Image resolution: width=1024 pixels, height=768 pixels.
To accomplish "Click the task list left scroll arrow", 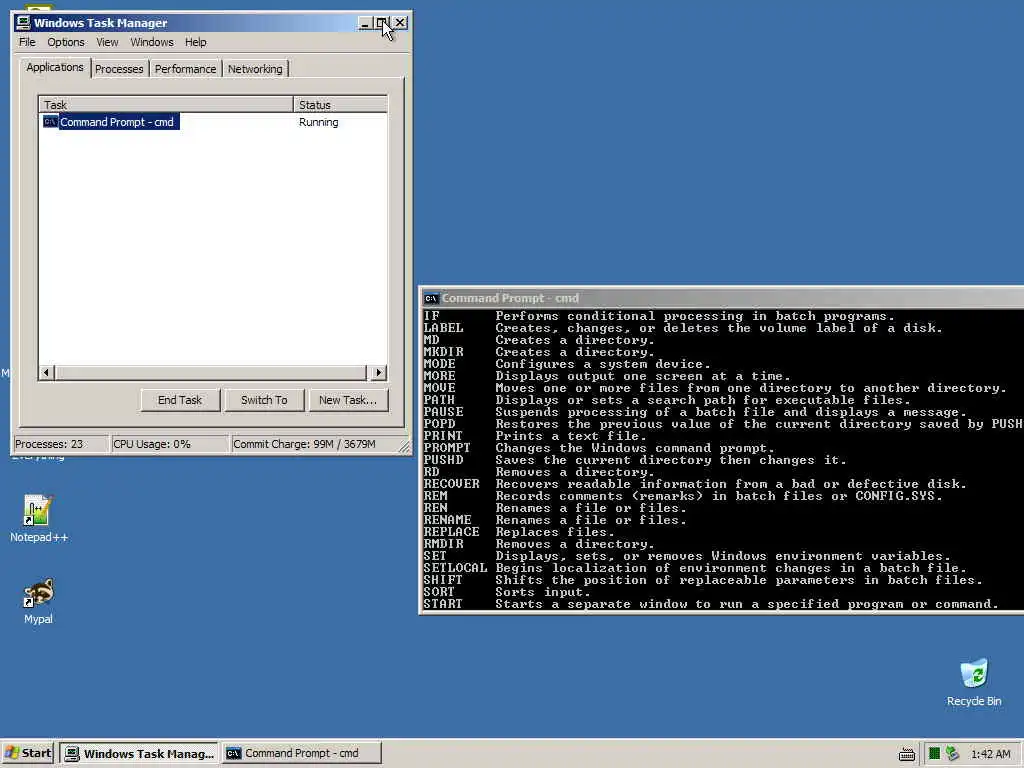I will 46,373.
